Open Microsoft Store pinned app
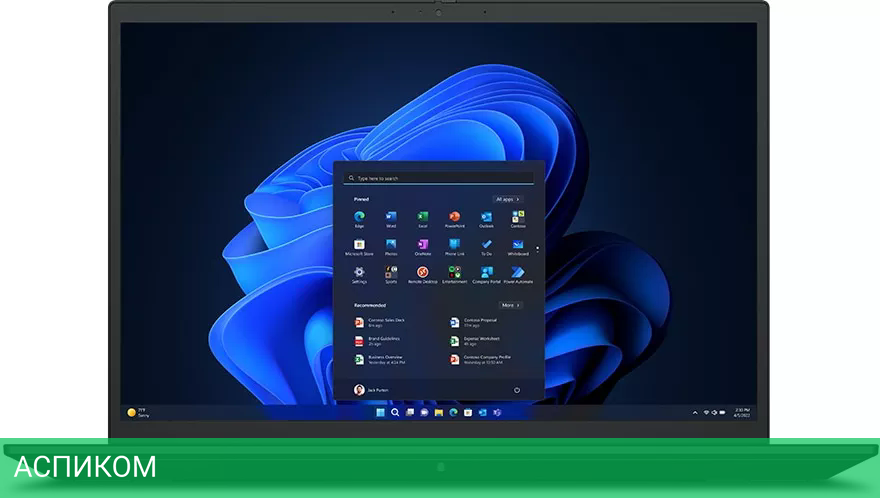This screenshot has height=498, width=880. (359, 246)
